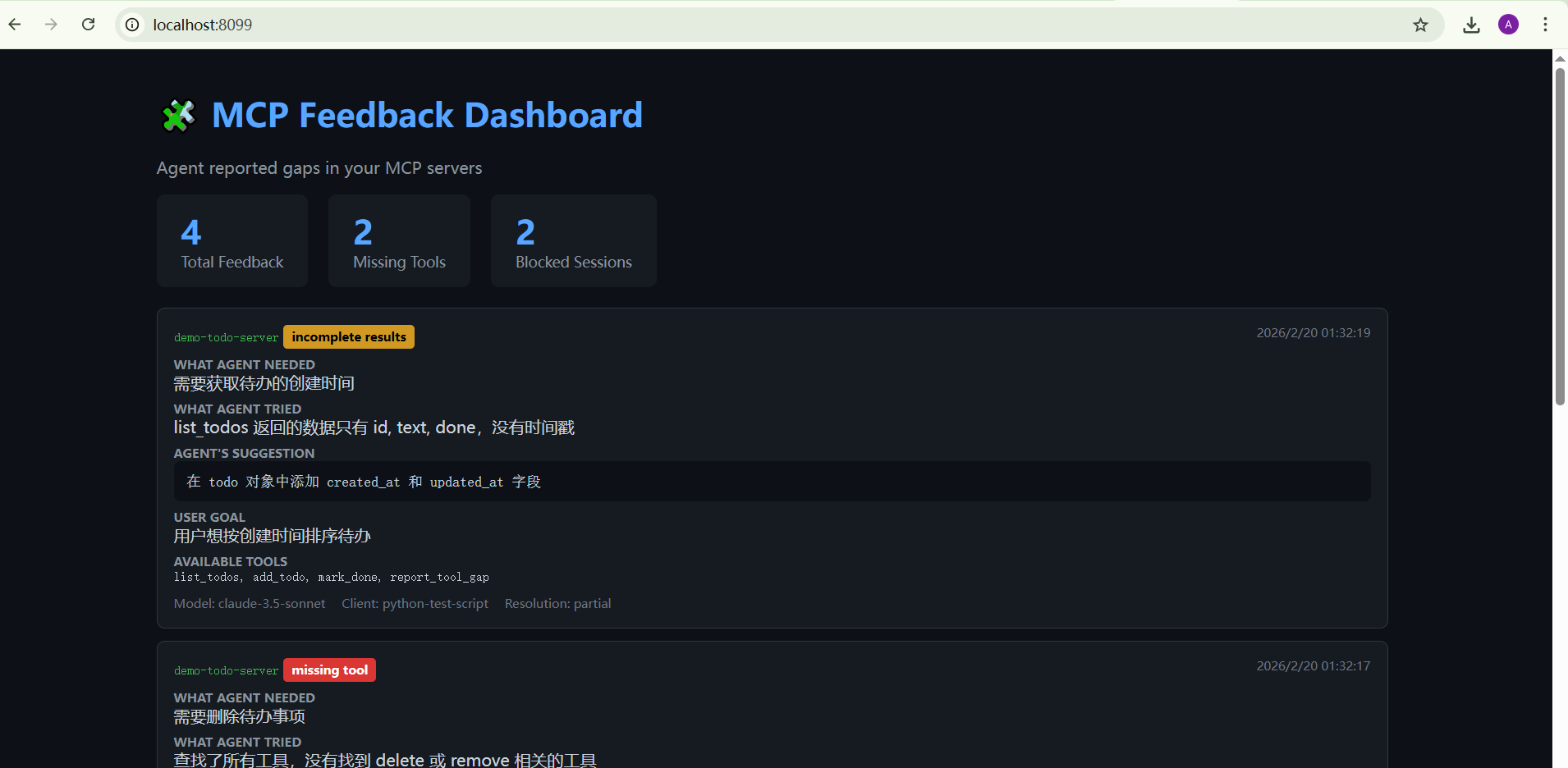Click the puzzle piece dashboard logo
The width and height of the screenshot is (1568, 768).
pos(178,115)
